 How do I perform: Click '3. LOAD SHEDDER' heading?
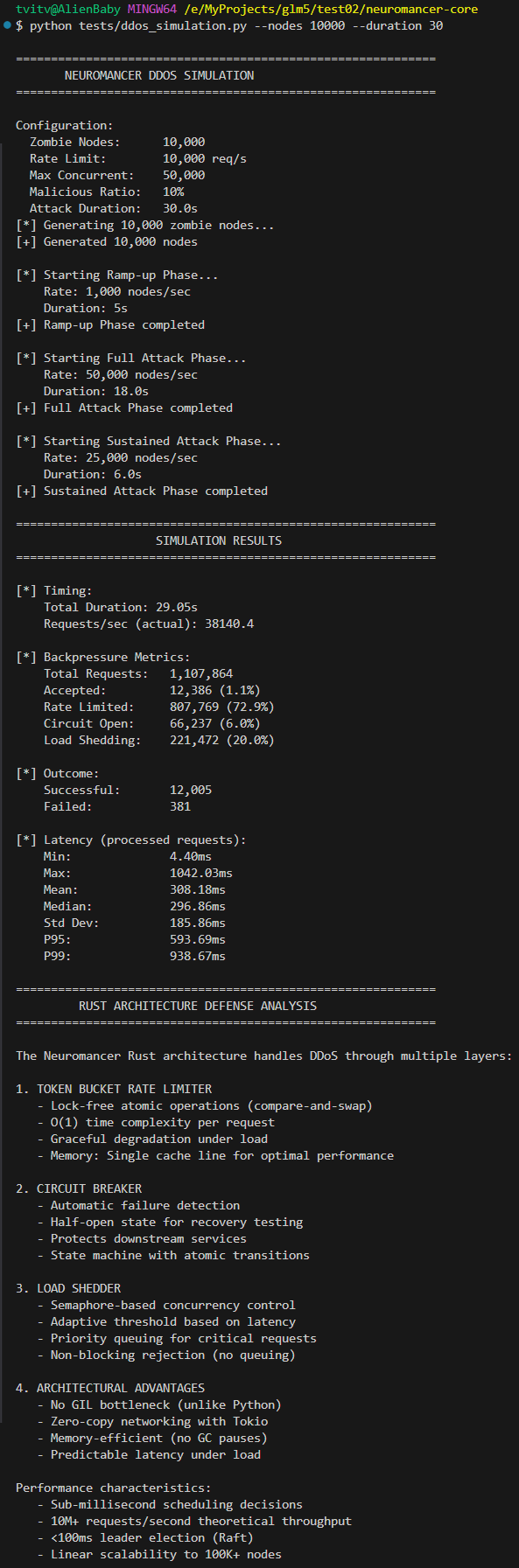(68, 1289)
